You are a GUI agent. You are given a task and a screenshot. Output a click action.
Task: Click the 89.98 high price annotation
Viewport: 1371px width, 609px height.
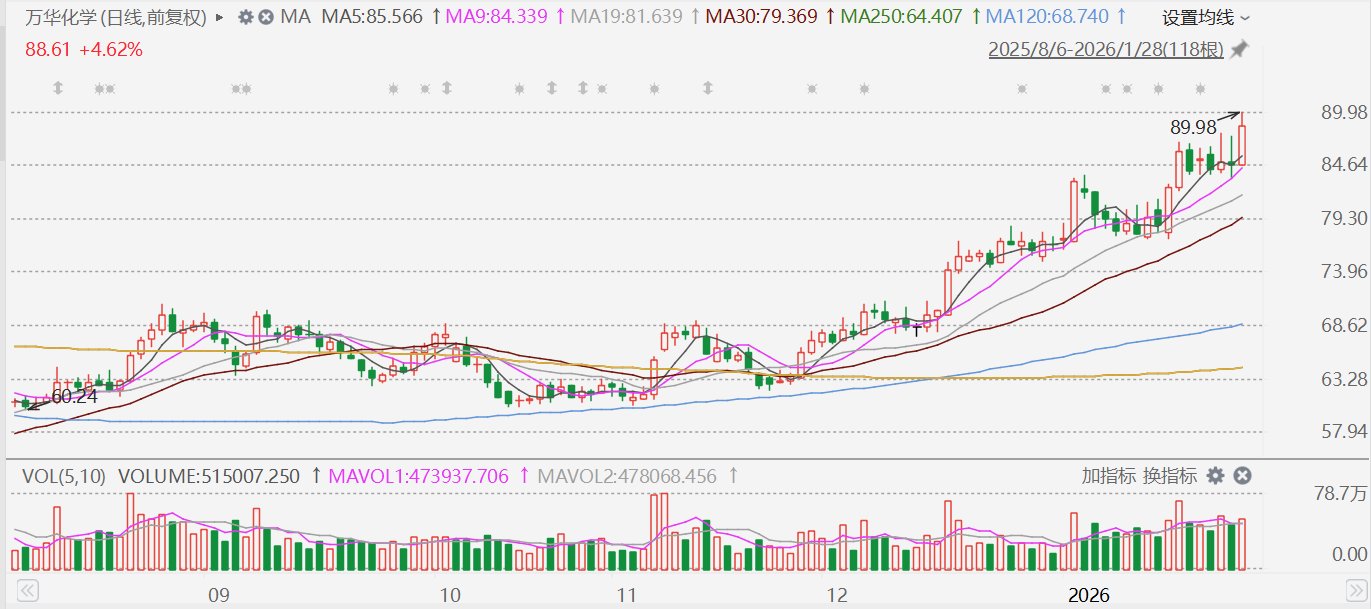pyautogui.click(x=1192, y=127)
